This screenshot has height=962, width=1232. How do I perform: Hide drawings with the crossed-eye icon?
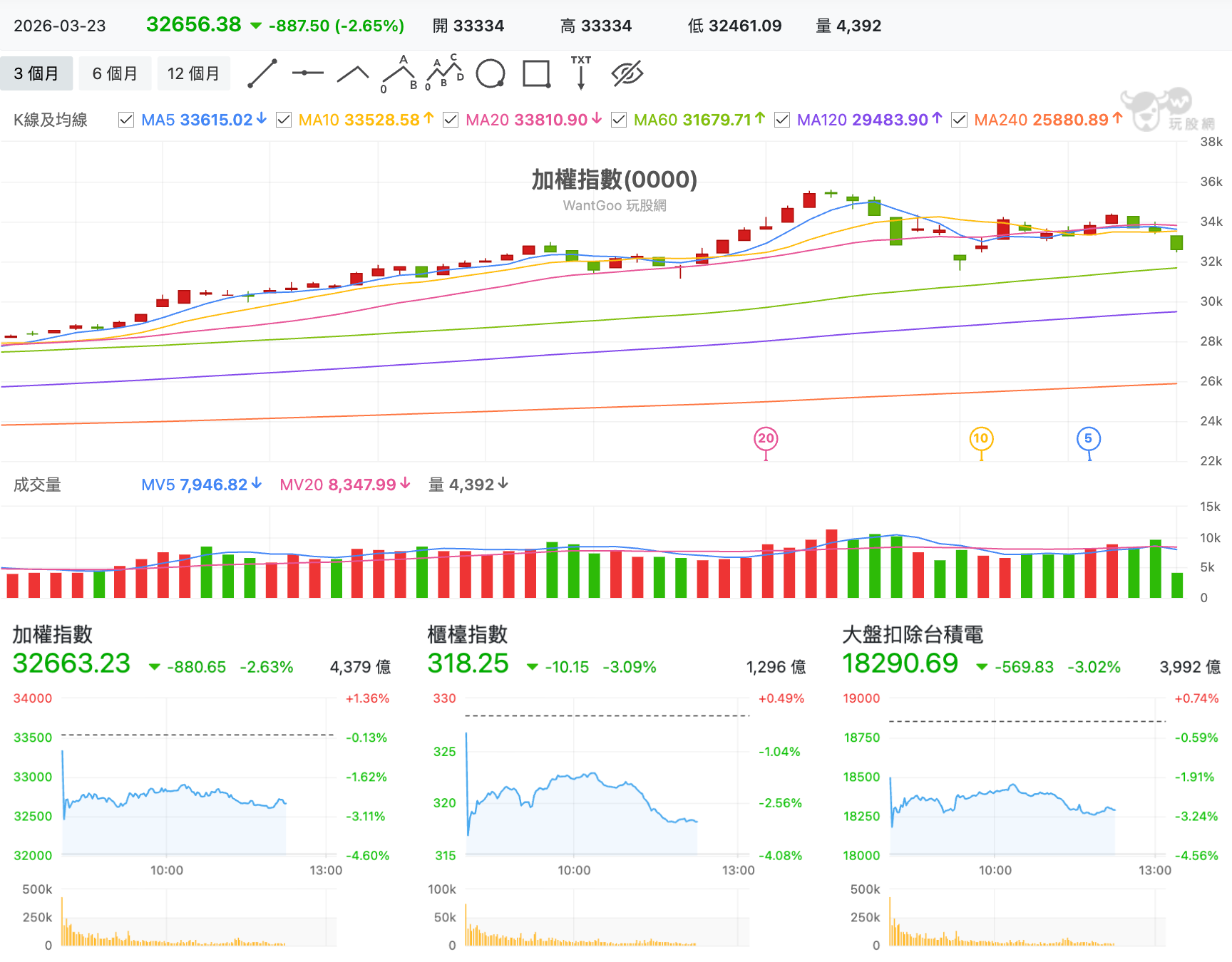point(627,73)
